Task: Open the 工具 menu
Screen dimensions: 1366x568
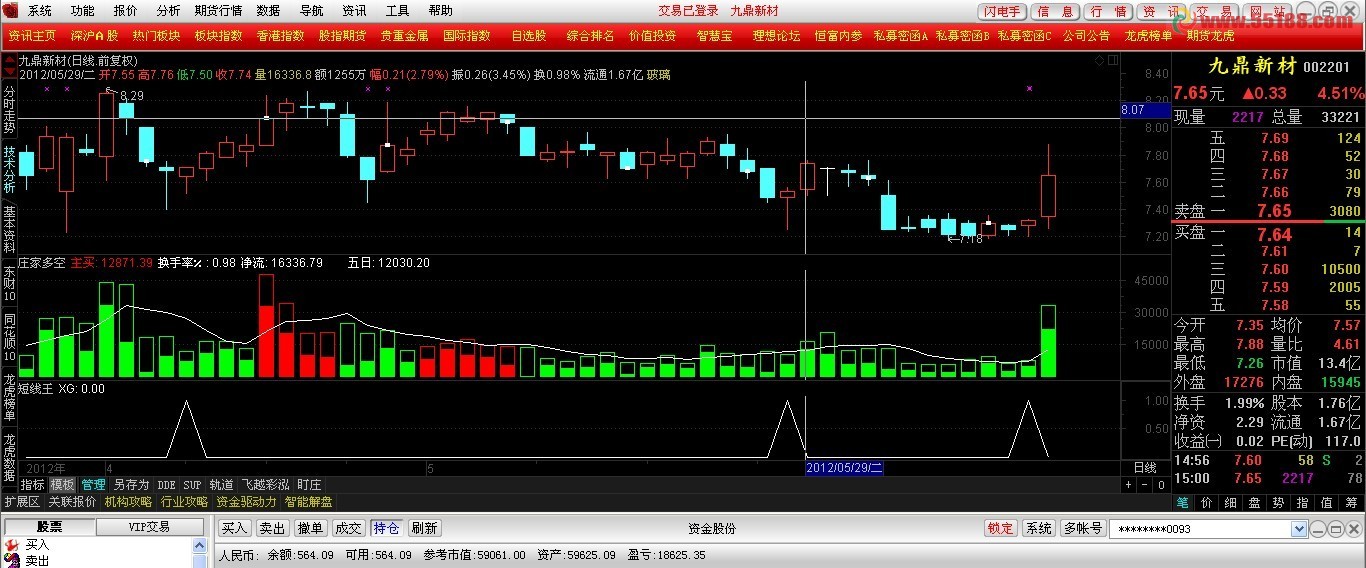Action: click(397, 11)
